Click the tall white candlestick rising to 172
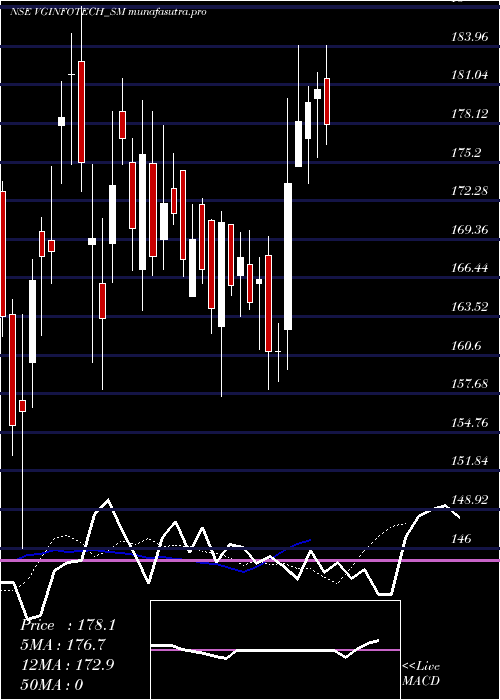Screen dimensions: 500x700 click(x=288, y=256)
